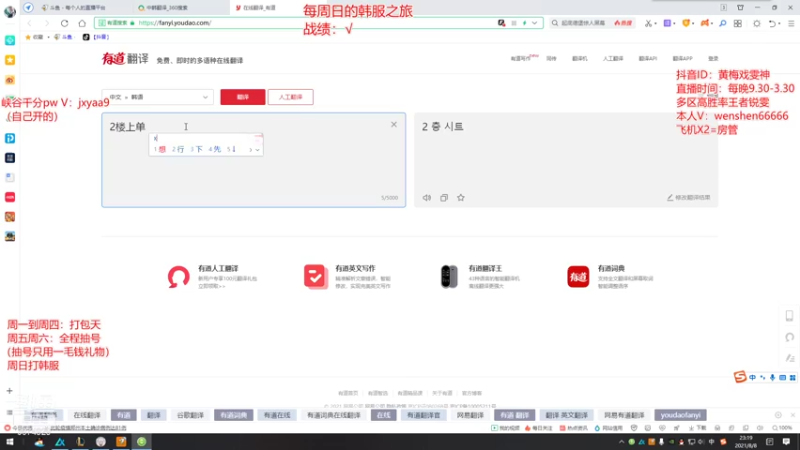
Task: Open the green circle app in taskbar
Action: 141,442
